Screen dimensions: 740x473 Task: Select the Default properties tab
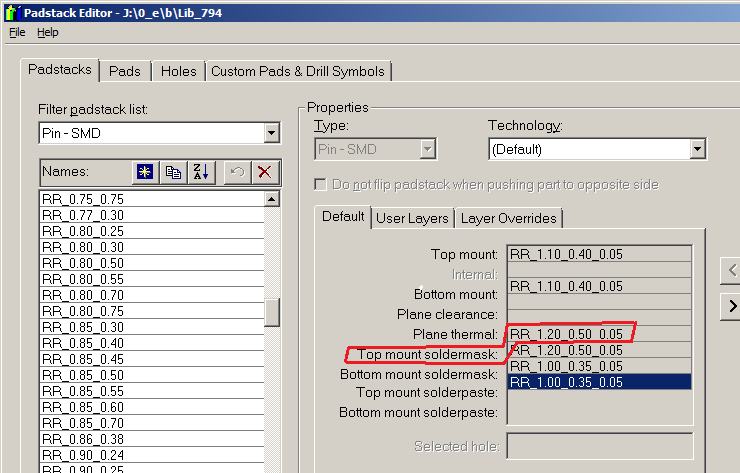(x=343, y=217)
